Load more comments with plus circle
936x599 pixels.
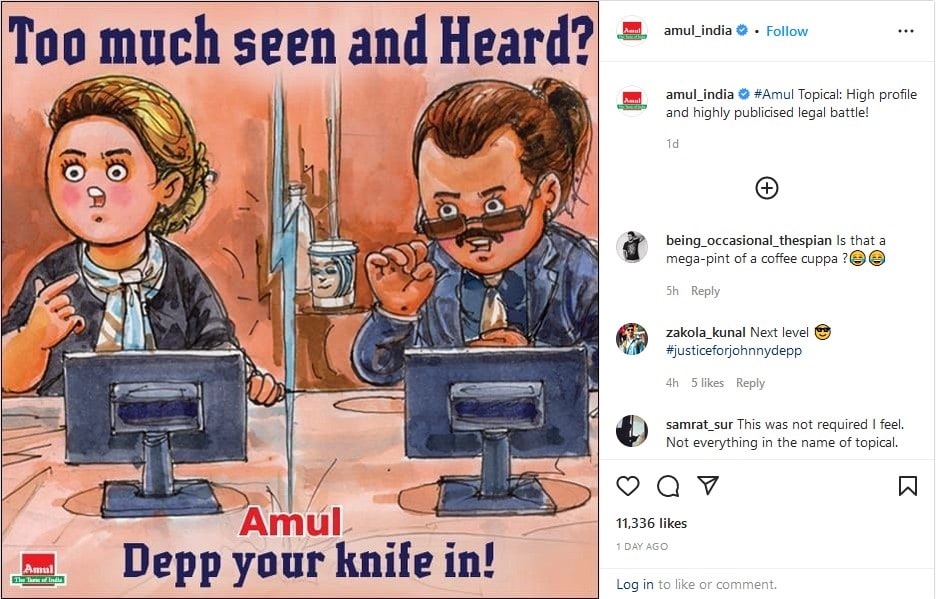[766, 188]
